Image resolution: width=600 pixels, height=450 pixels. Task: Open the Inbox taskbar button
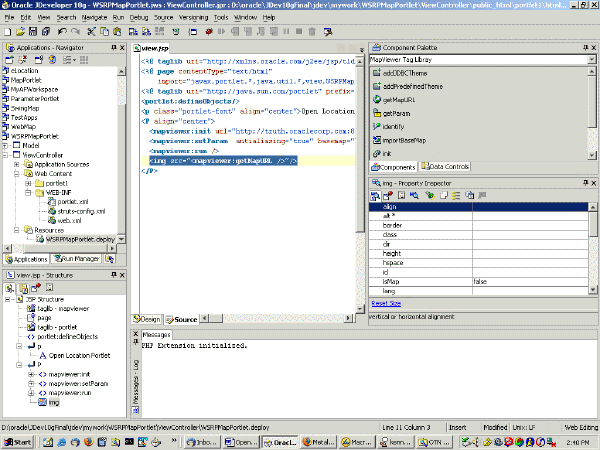(x=202, y=442)
